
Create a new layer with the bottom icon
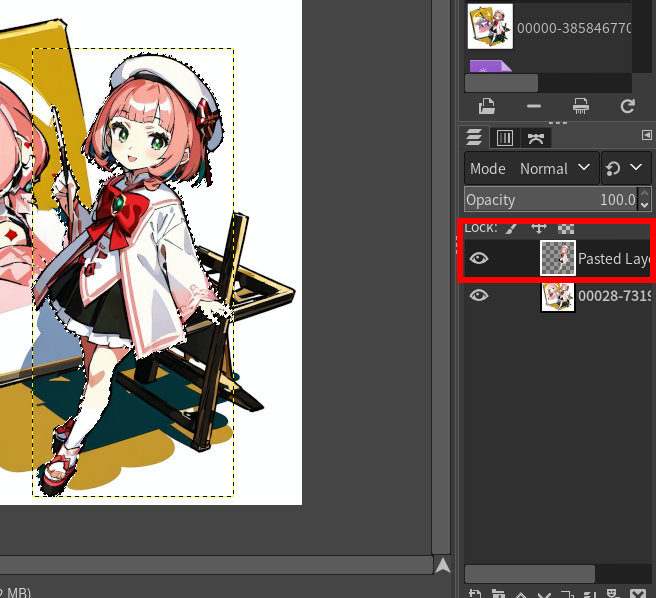475,593
